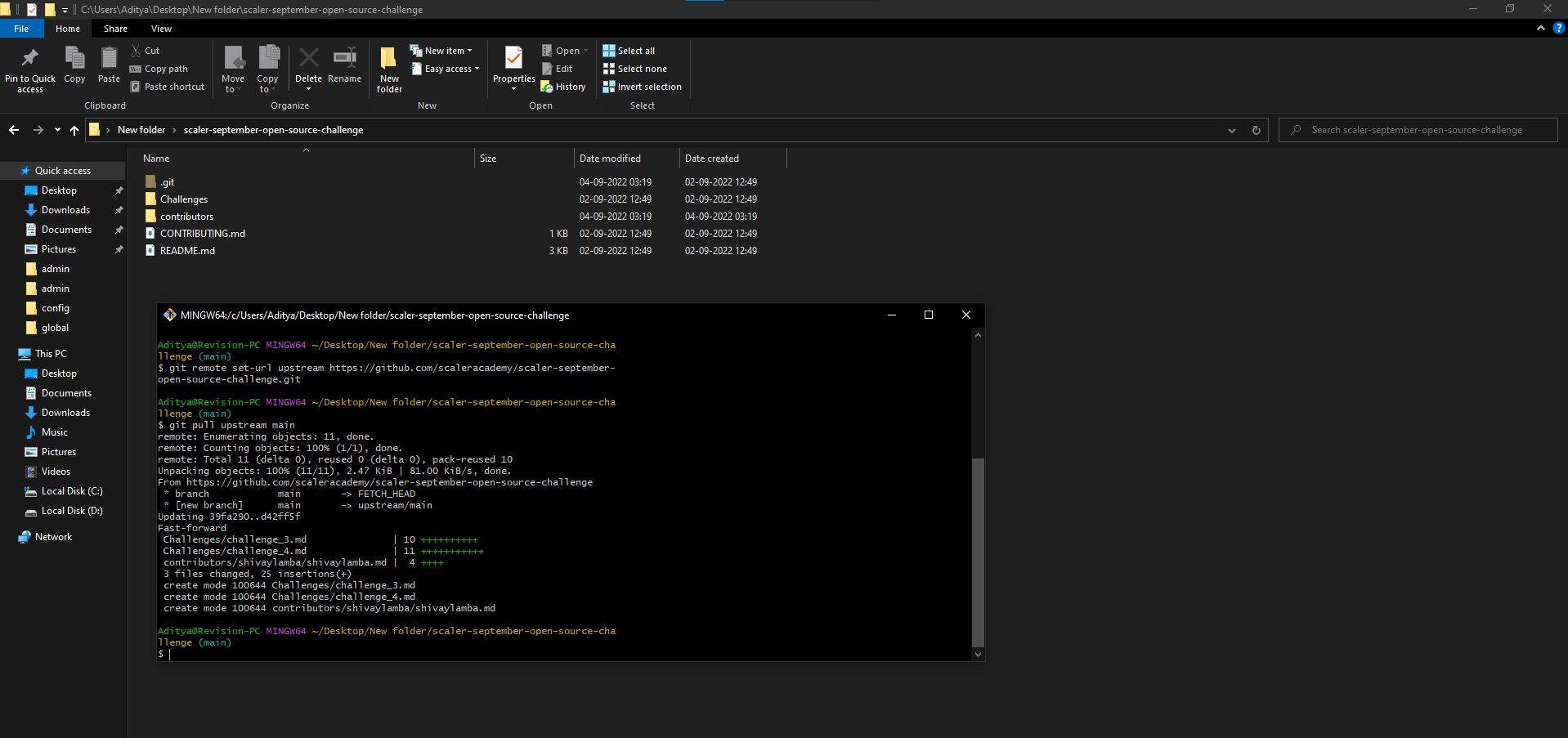Click the Git Bash terminal scrollbar thumb
Screen dimensions: 1568x738
(978, 552)
